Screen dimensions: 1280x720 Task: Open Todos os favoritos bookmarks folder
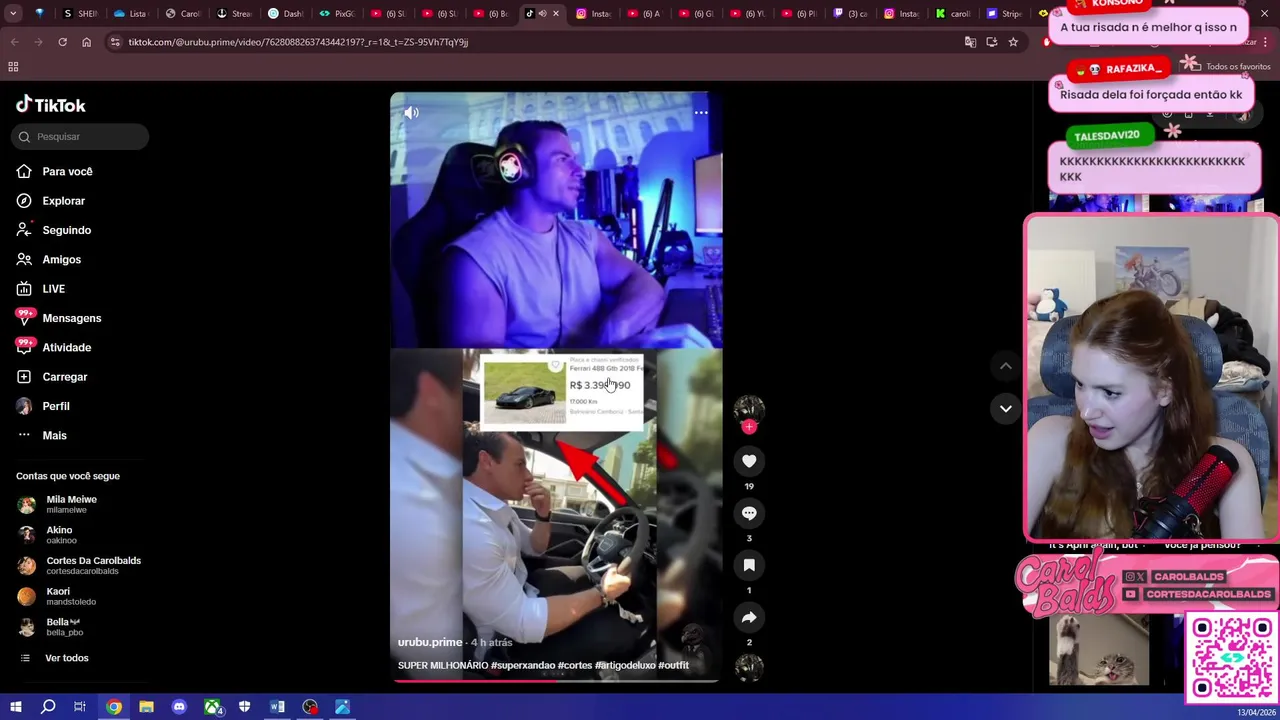tap(1229, 67)
